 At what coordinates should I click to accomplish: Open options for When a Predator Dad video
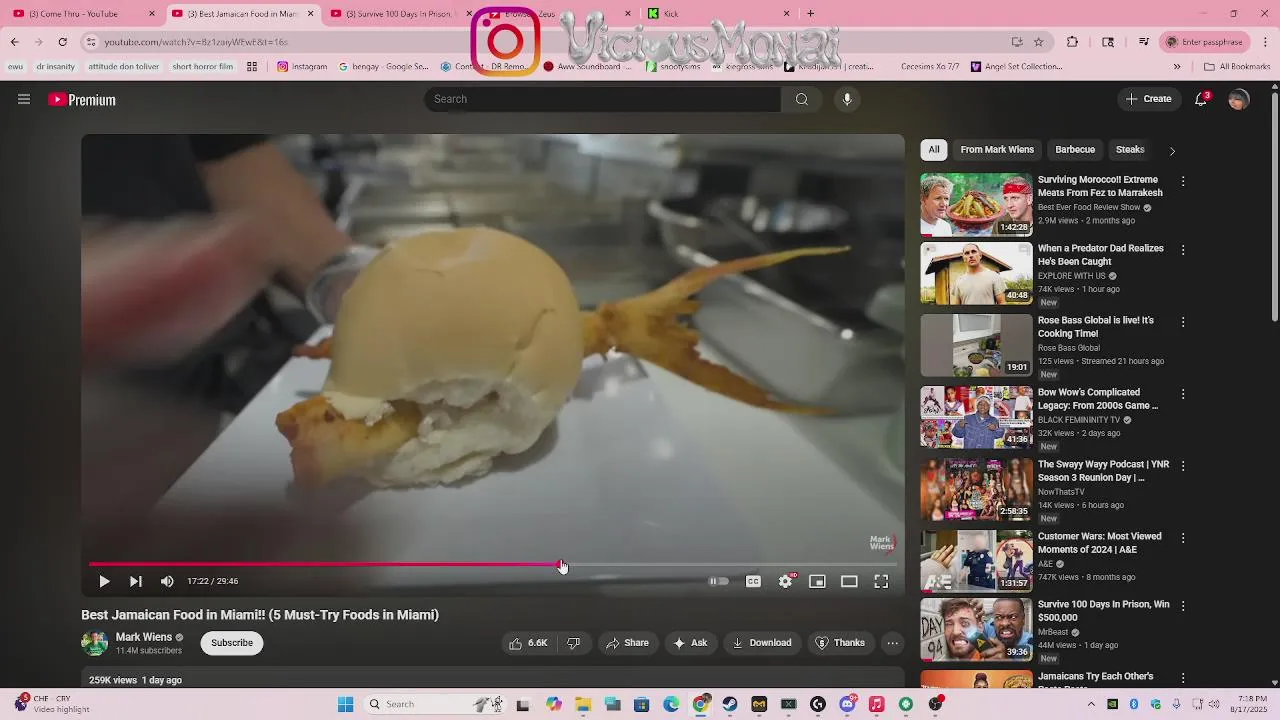coord(1183,250)
